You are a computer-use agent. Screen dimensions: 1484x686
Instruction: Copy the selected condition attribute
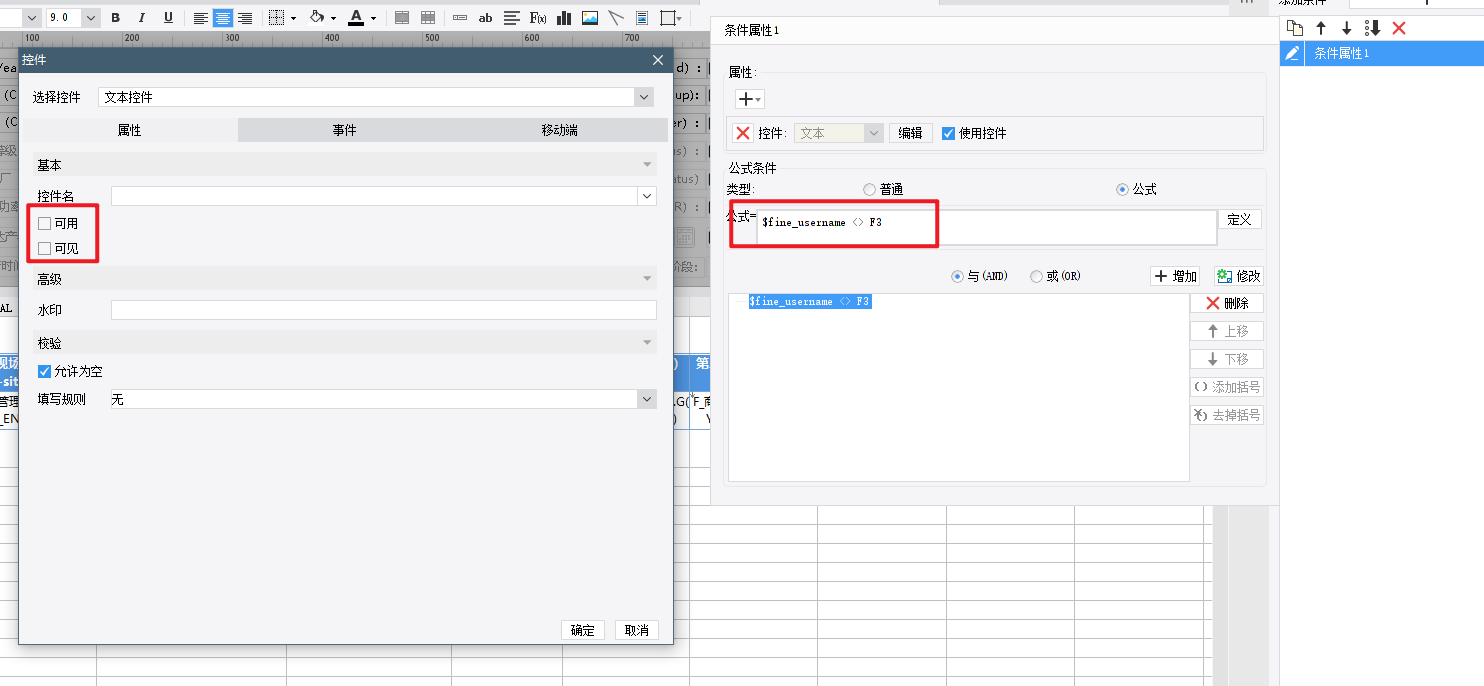coord(1295,28)
